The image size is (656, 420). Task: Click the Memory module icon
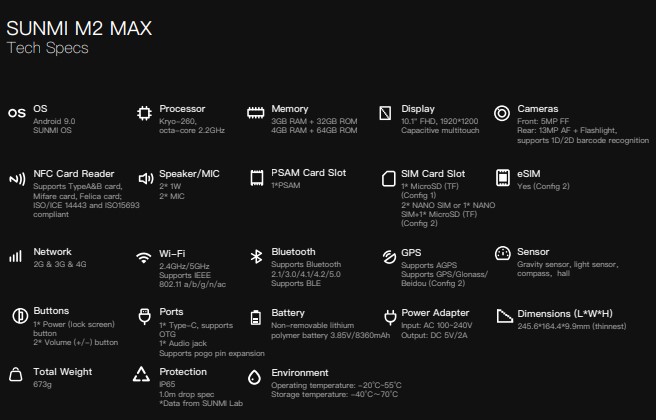point(256,113)
